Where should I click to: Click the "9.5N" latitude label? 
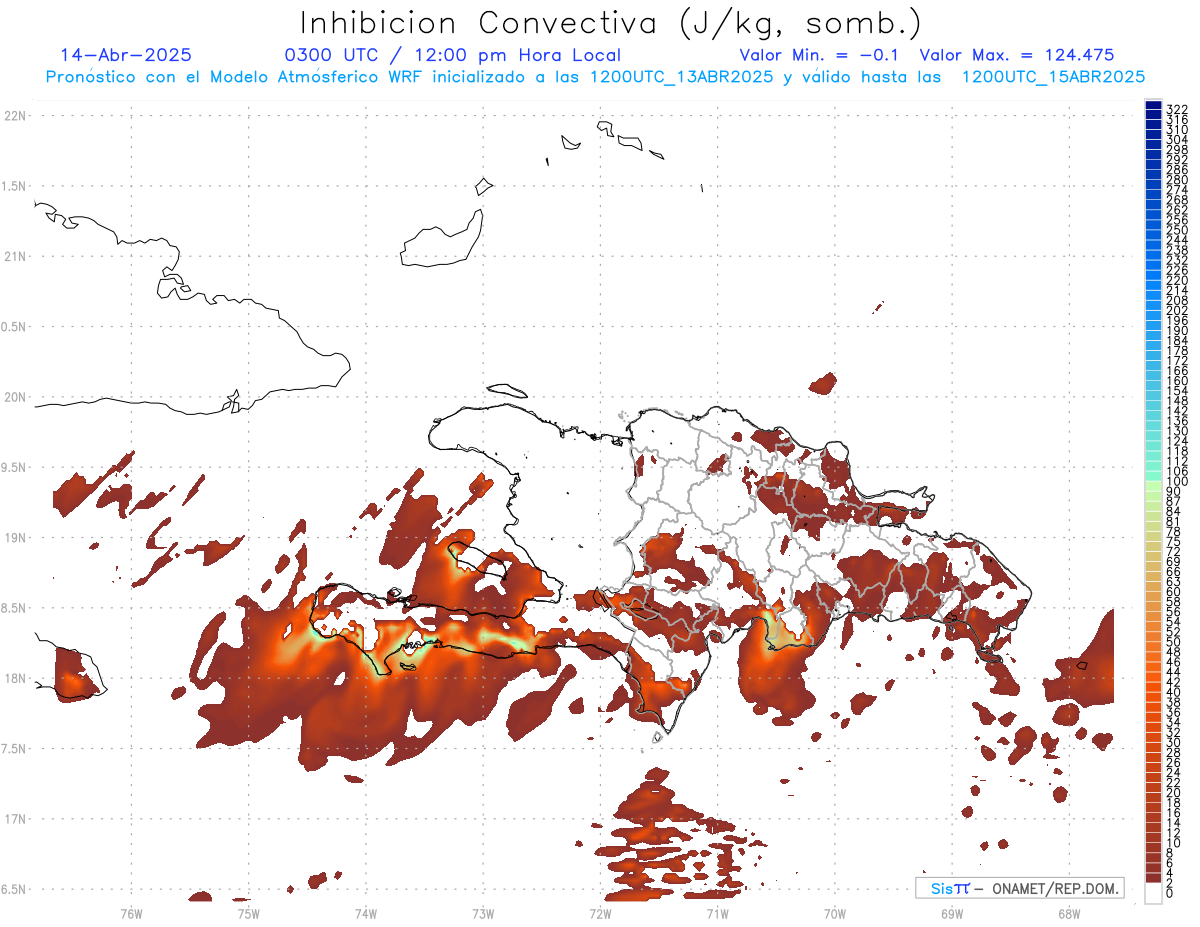[x=14, y=467]
